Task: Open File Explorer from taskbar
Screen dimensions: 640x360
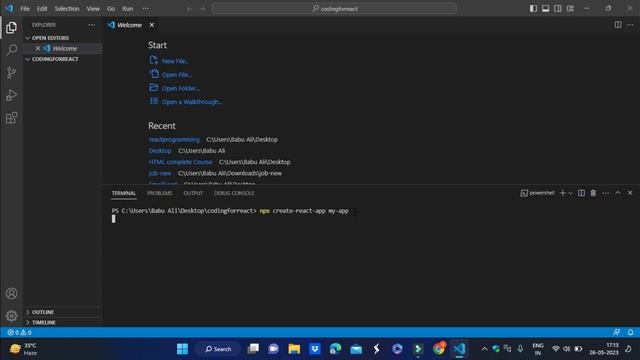Action: click(294, 349)
